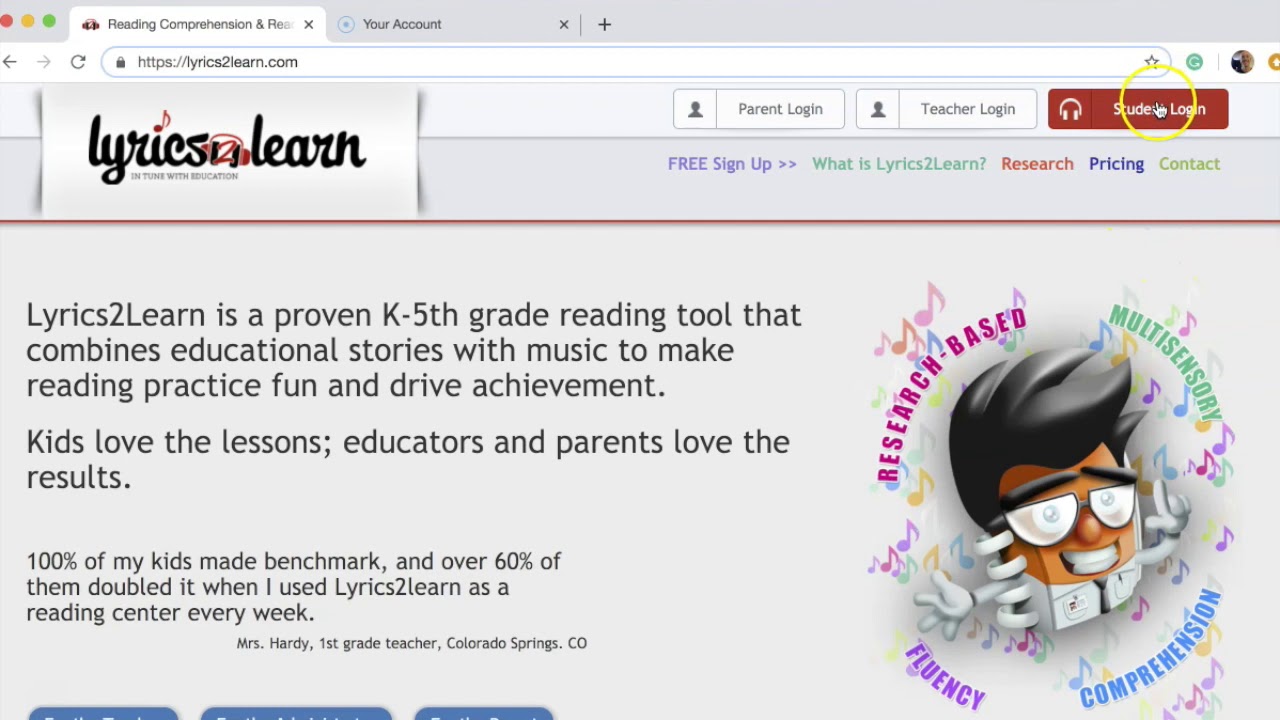1280x720 pixels.
Task: Click the 'Lyrics2Learn is a proven K-5th grade' headline
Action: 414,350
